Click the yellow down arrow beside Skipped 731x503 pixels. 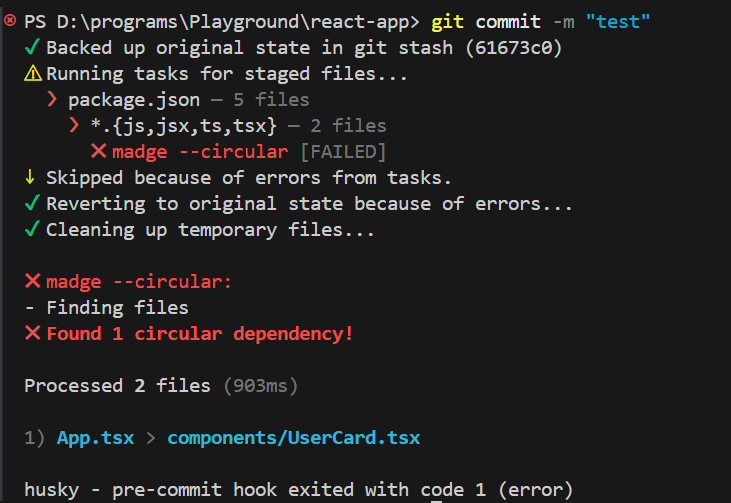[x=30, y=177]
